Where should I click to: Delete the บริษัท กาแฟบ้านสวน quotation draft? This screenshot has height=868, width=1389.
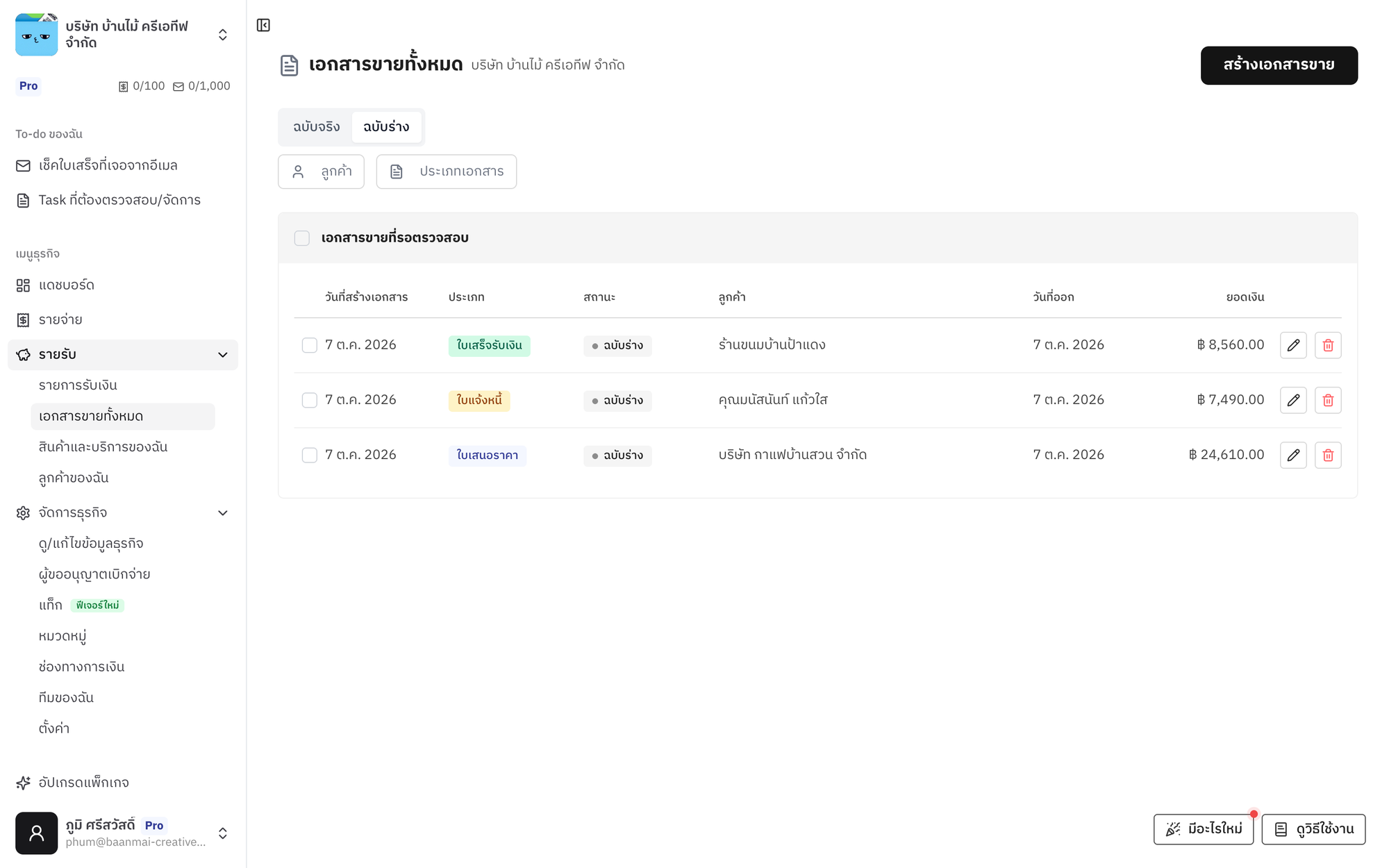1328,455
